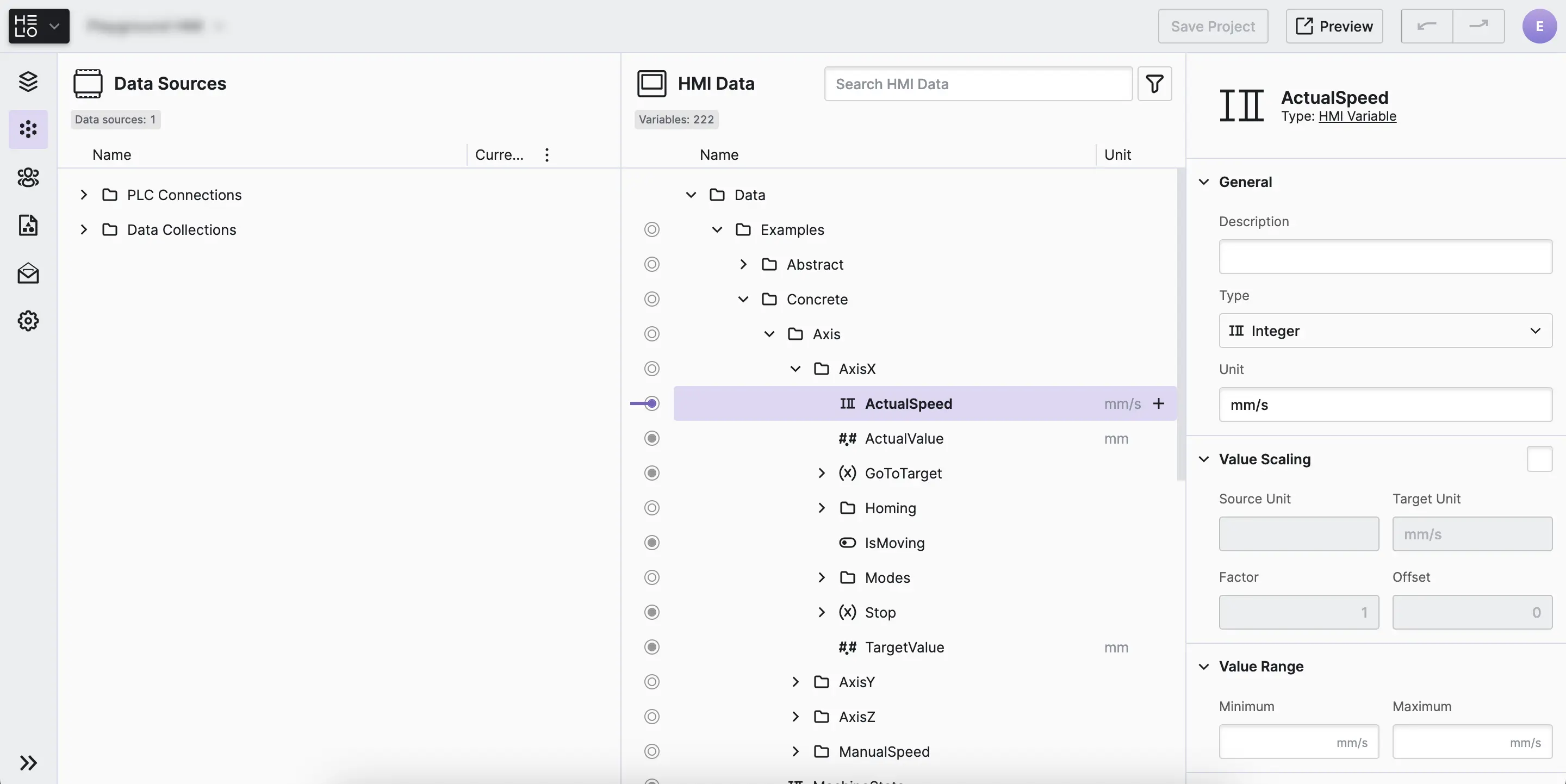The image size is (1566, 784).
Task: Open the Integer type dropdown
Action: click(1385, 331)
